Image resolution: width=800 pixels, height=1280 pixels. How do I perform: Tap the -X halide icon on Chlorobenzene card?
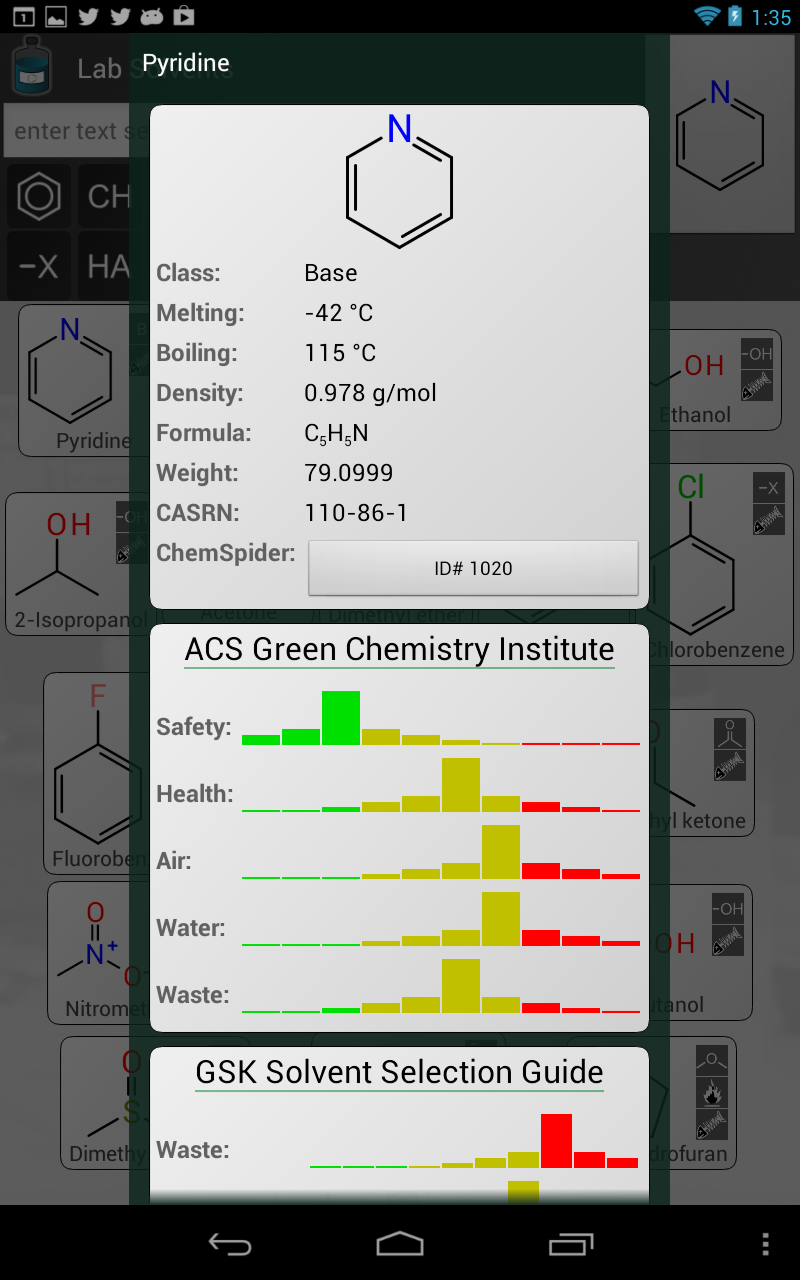pos(768,488)
